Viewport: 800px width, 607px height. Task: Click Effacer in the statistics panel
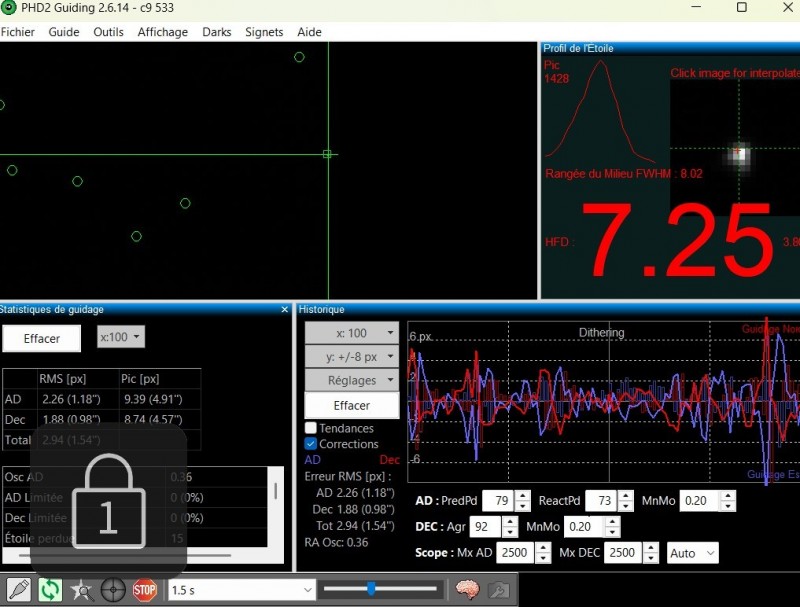(42, 338)
